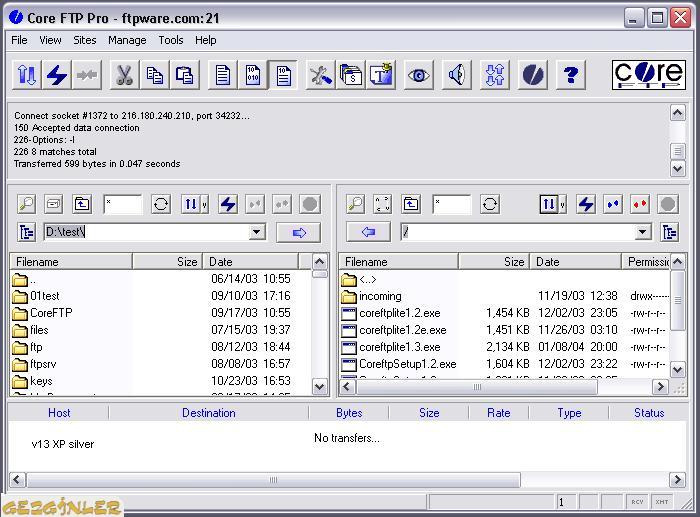
Task: Click the question mark help icon
Action: [x=571, y=75]
